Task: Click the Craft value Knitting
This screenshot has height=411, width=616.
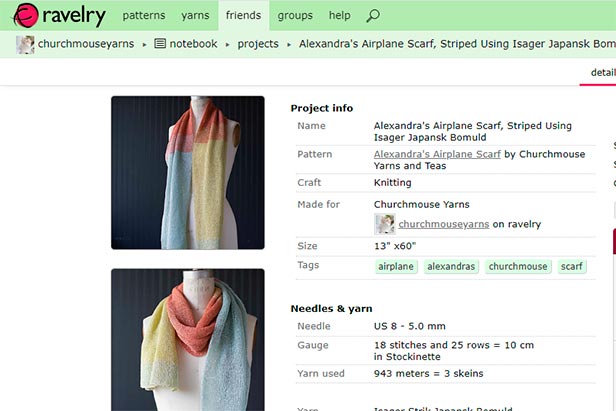Action: pos(392,183)
